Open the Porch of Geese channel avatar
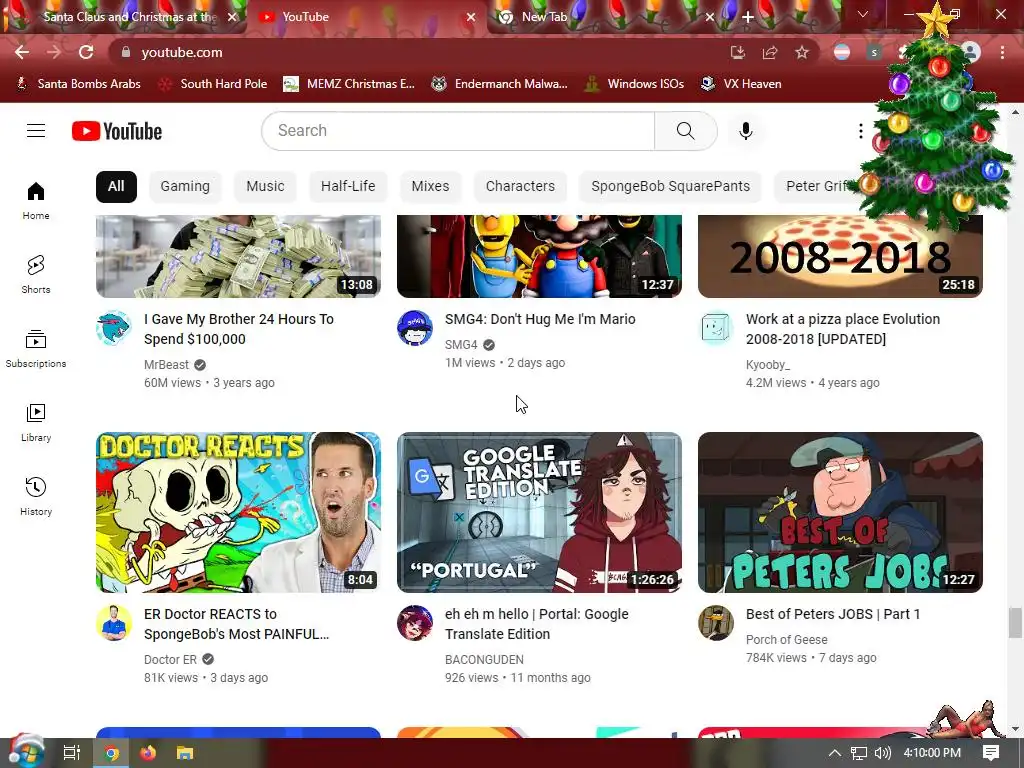The image size is (1024, 768). (716, 622)
